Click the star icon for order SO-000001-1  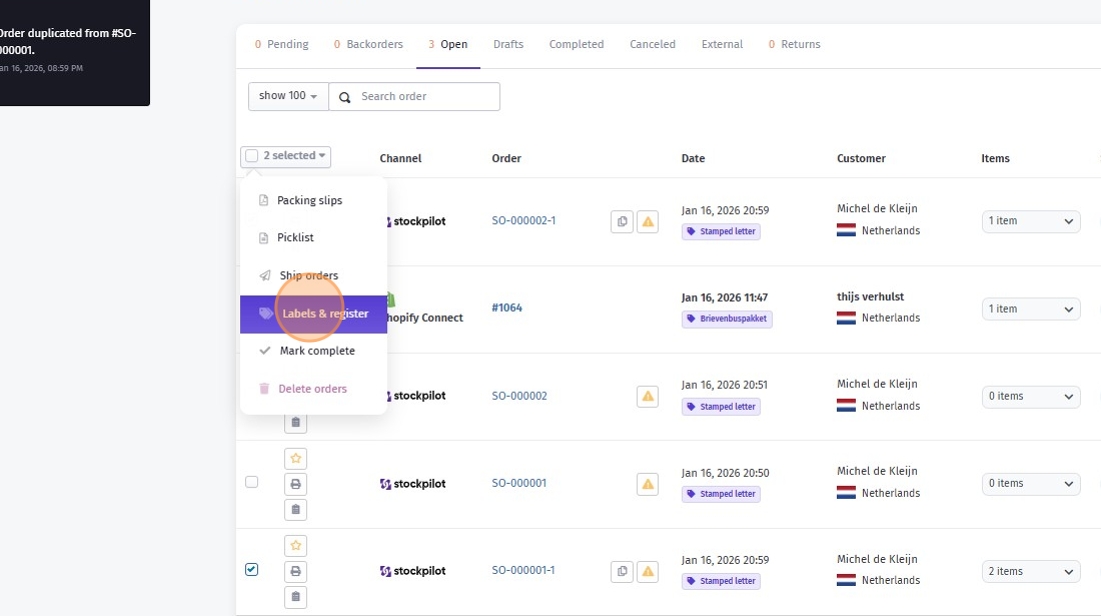point(295,546)
